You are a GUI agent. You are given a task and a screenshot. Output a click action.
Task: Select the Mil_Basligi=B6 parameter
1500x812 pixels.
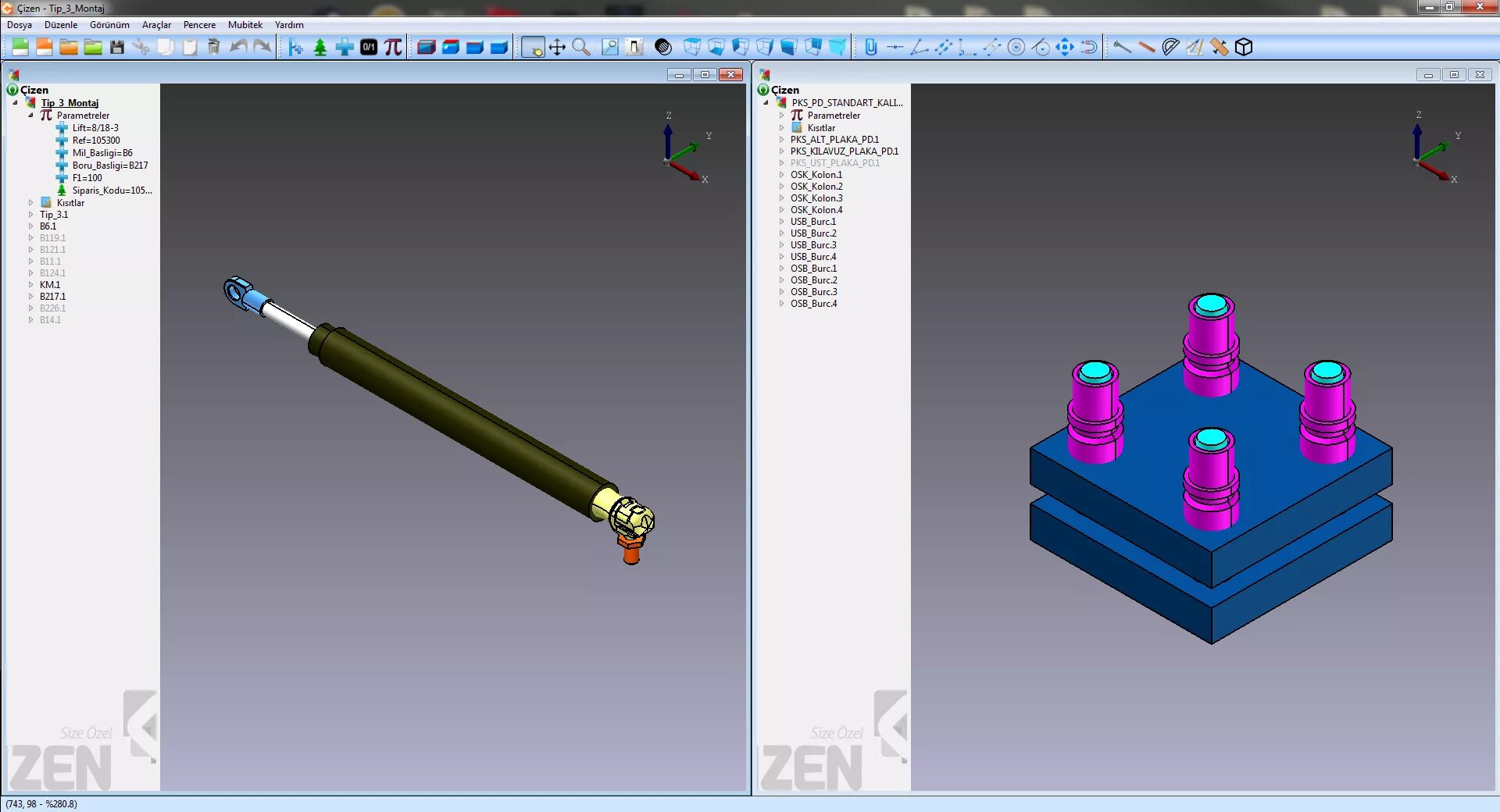coord(102,153)
